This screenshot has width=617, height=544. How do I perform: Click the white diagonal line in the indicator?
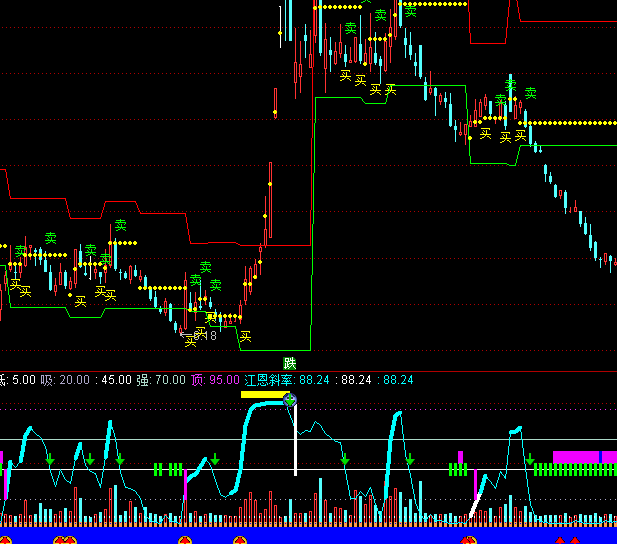click(x=477, y=505)
